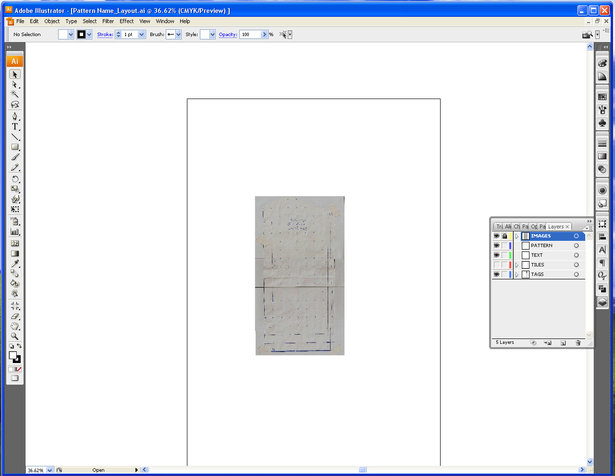
Task: Select the Hand tool
Action: (15, 326)
